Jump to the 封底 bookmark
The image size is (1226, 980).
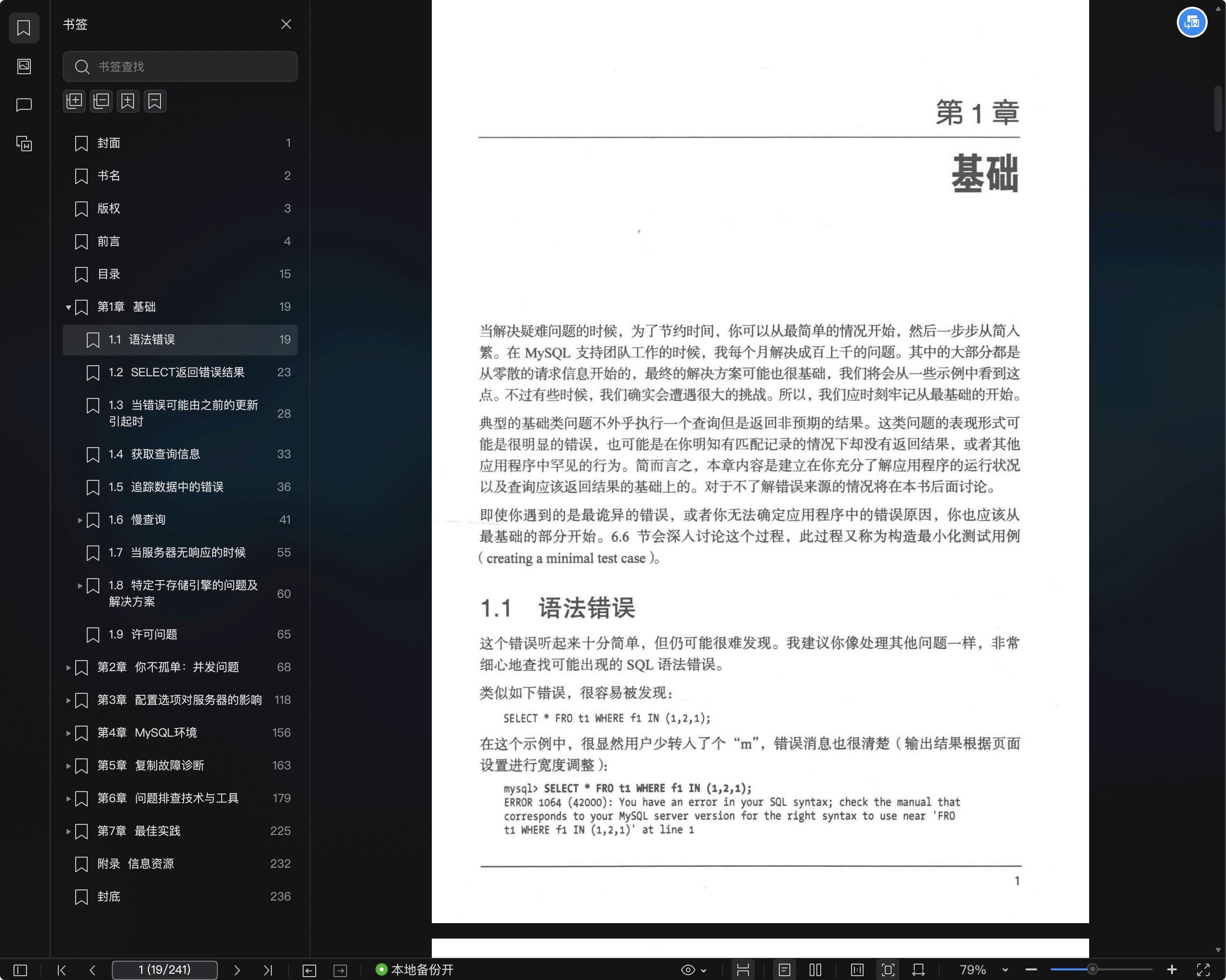180,897
